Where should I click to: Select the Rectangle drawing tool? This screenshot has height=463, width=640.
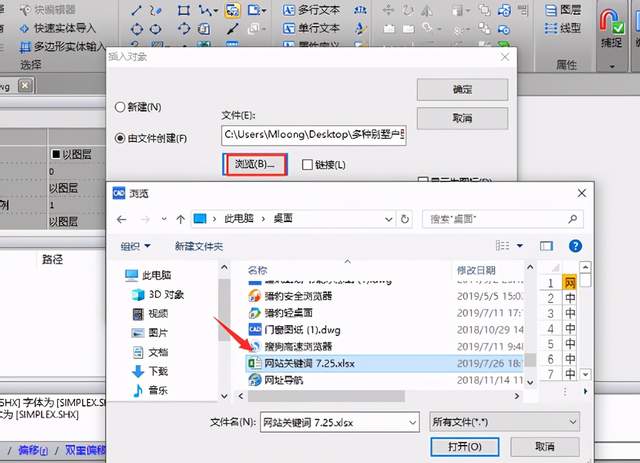tap(184, 10)
